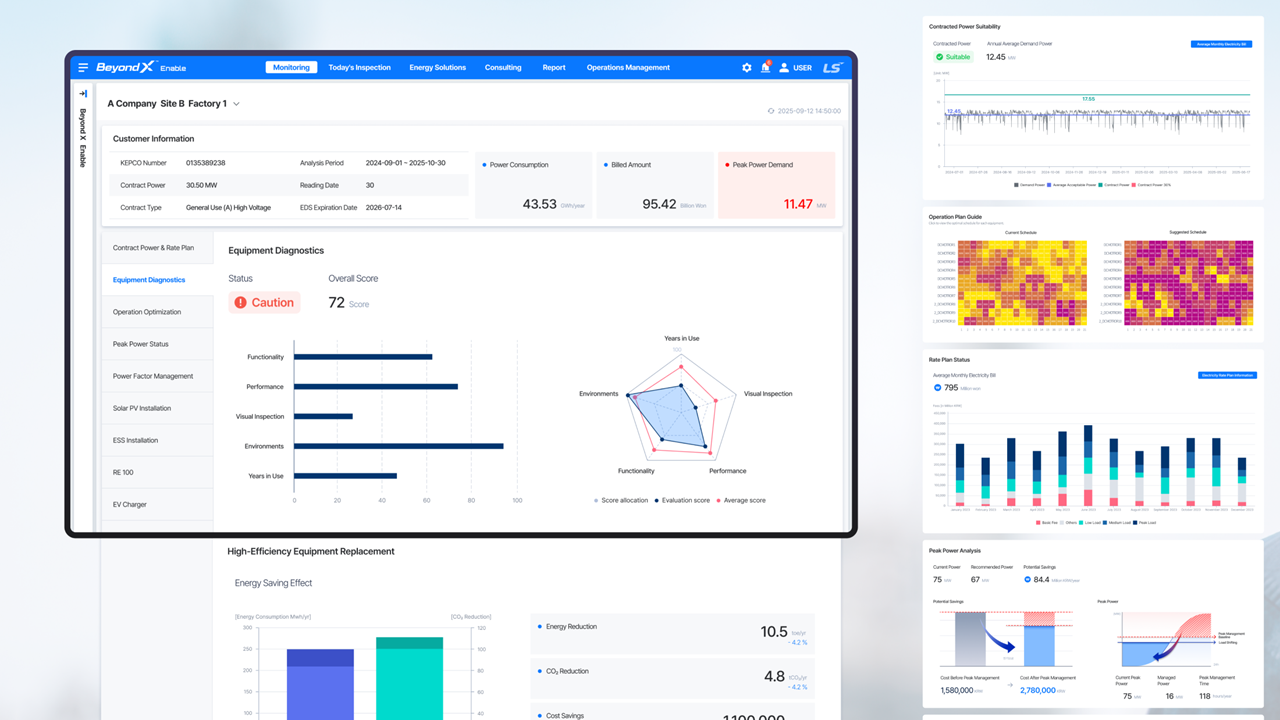This screenshot has height=720, width=1280.
Task: Check notifications via the bell icon
Action: click(x=765, y=68)
